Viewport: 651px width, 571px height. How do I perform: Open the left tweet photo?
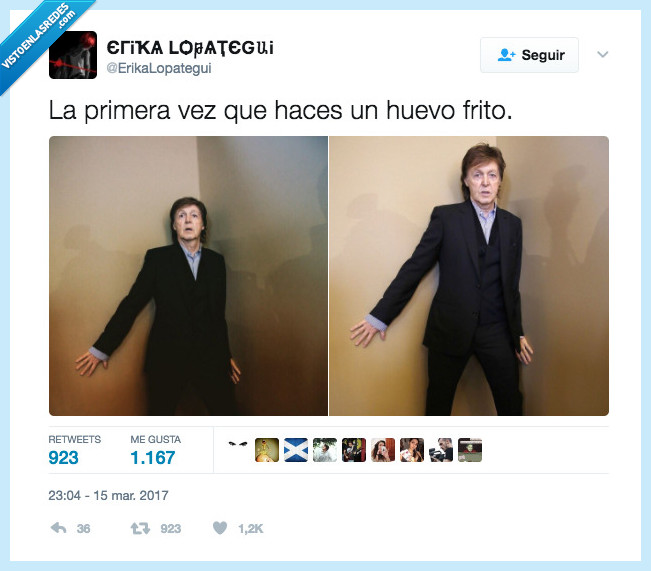[188, 276]
